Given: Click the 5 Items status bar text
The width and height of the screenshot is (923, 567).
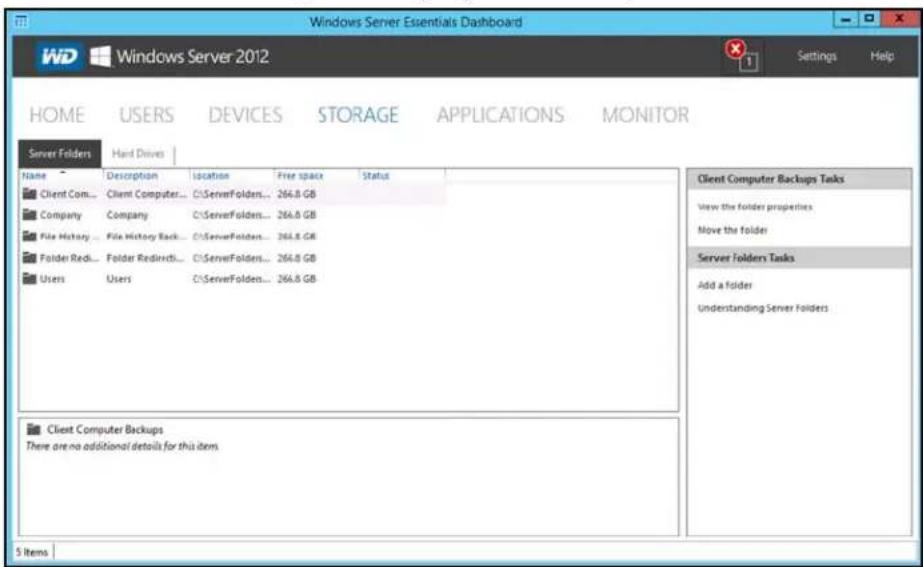Looking at the screenshot, I should click(32, 552).
